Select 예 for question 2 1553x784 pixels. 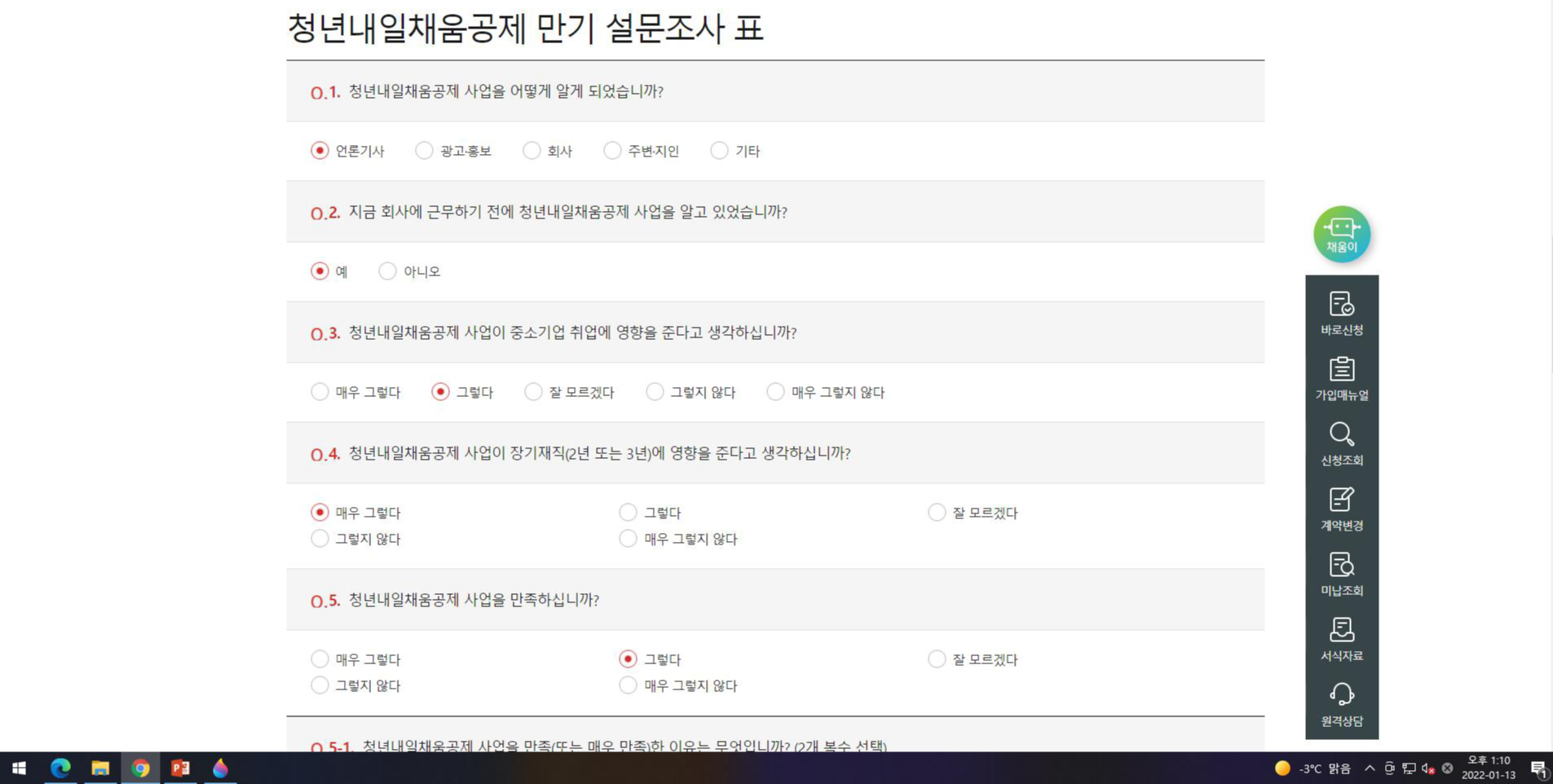point(320,271)
